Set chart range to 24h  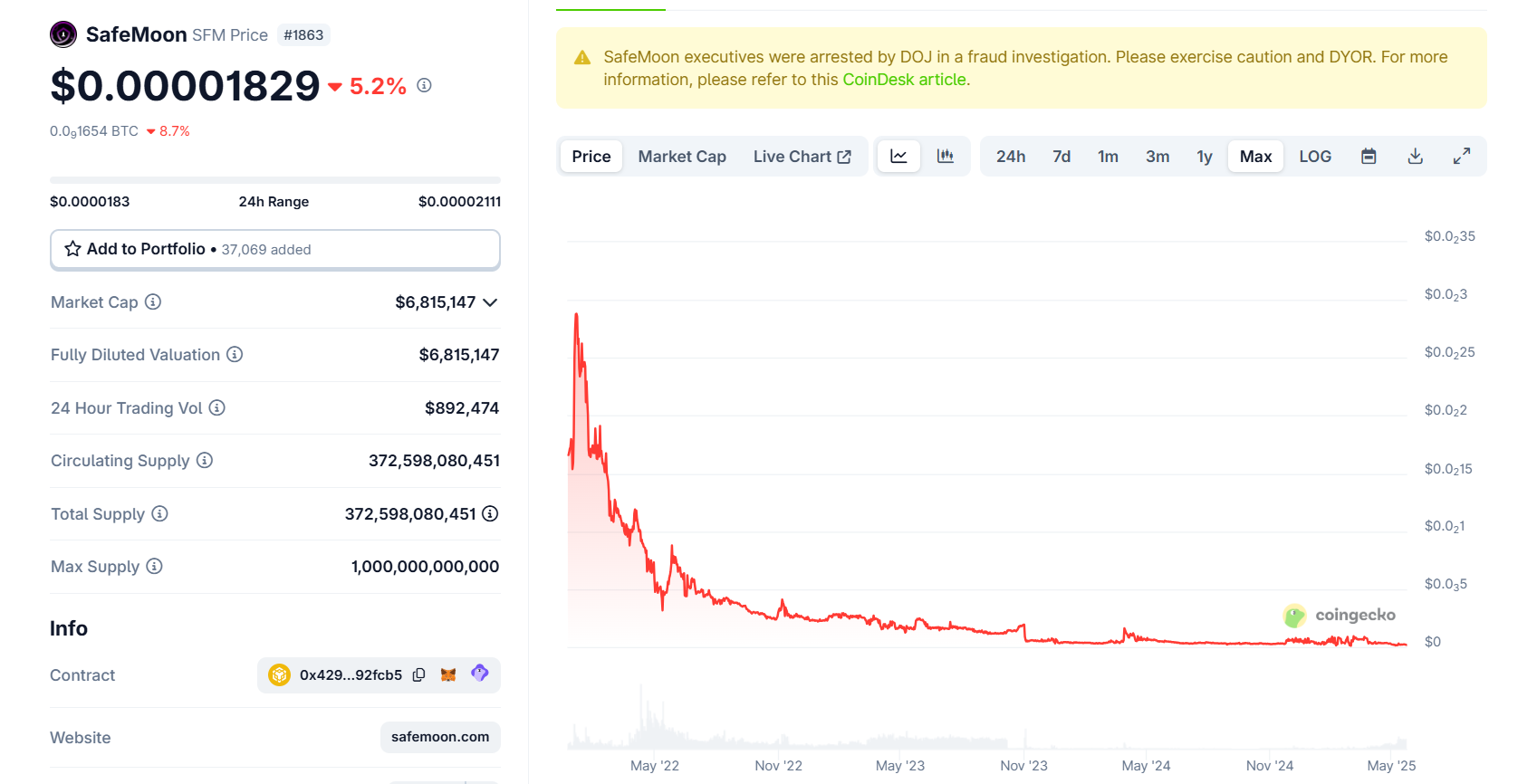(1011, 156)
